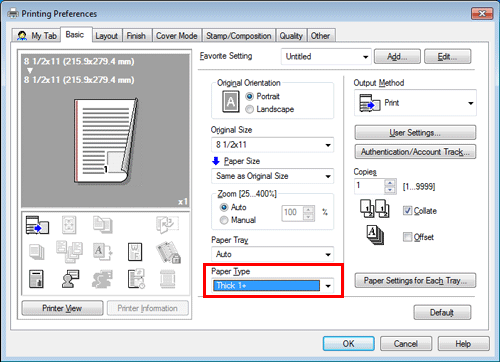Open the Paper Type dropdown
Viewport: 500px width, 362px height.
coord(273,286)
